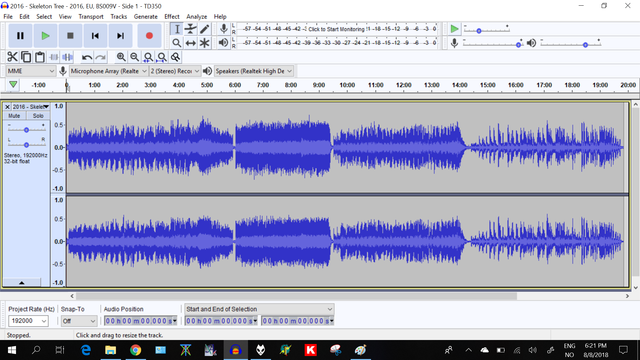Open Windows Start menu
The height and width of the screenshot is (360, 640).
pos(11,350)
